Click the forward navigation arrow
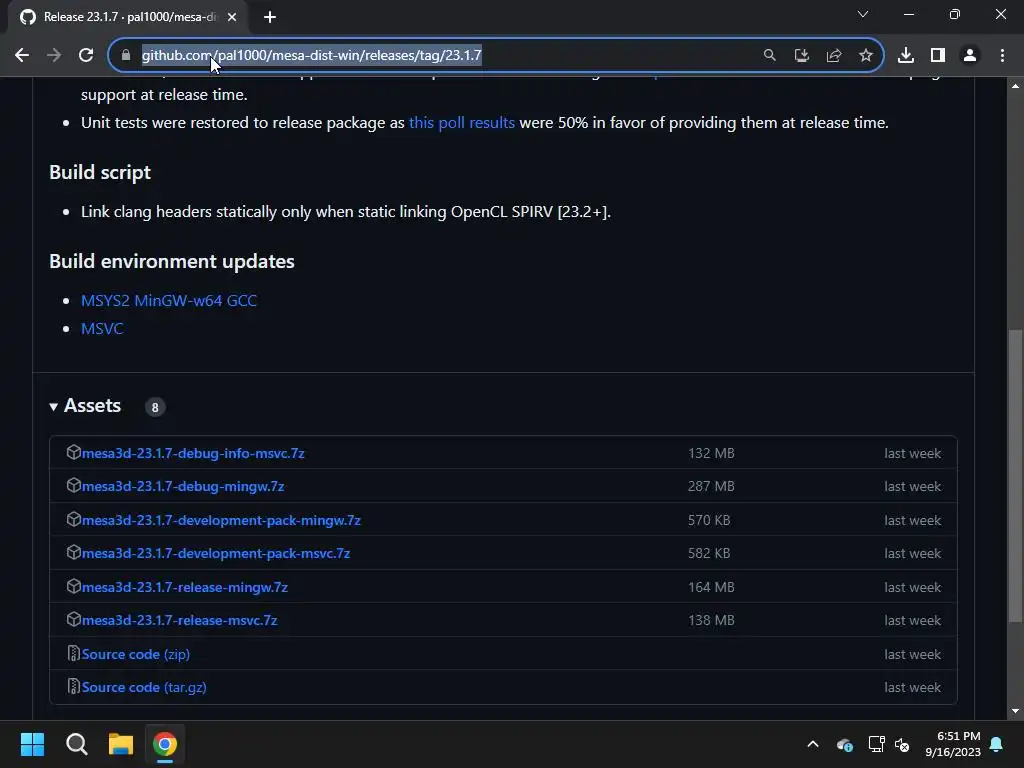The width and height of the screenshot is (1024, 768). pyautogui.click(x=54, y=56)
